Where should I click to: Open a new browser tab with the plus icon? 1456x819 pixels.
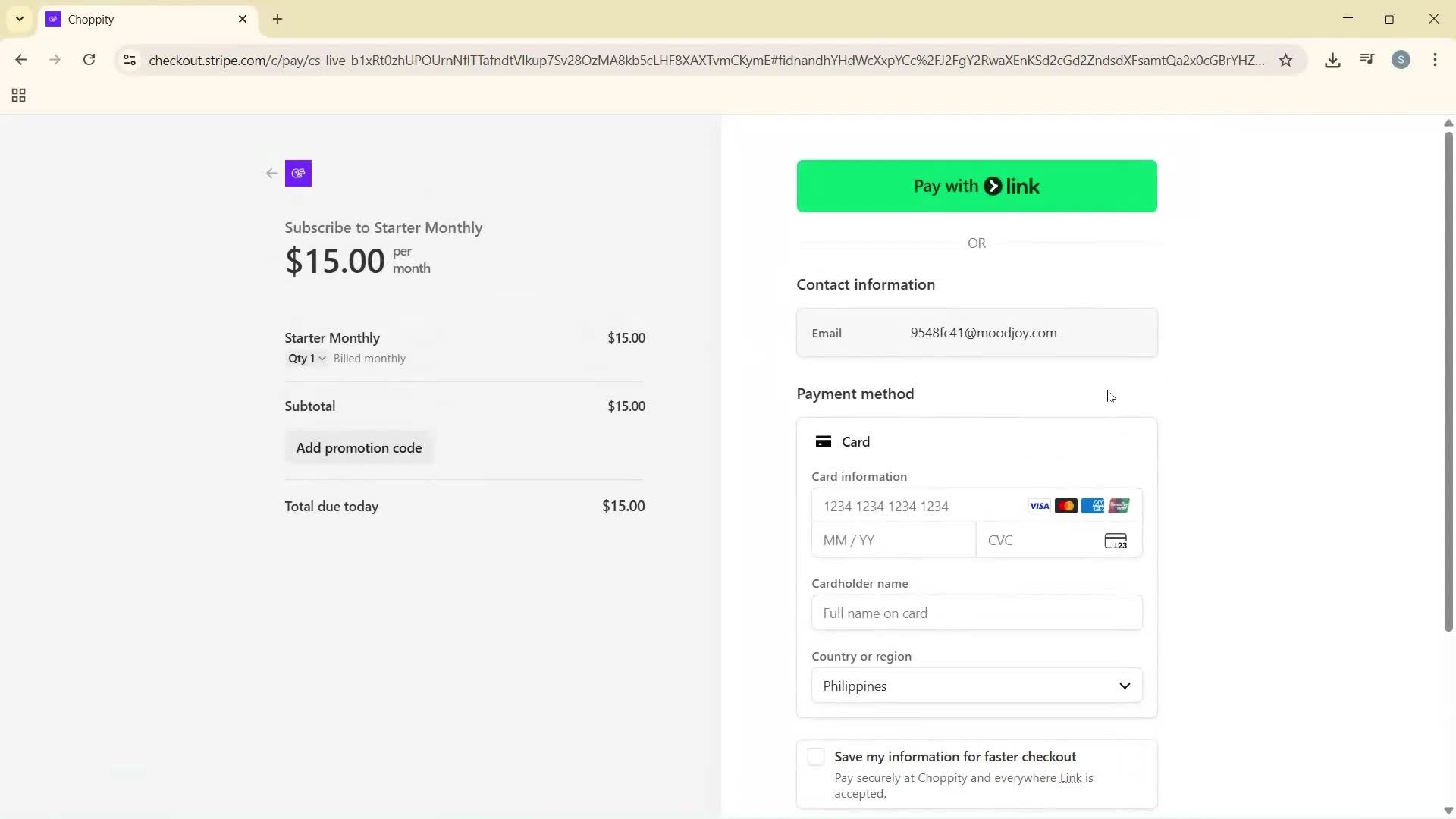click(x=277, y=19)
